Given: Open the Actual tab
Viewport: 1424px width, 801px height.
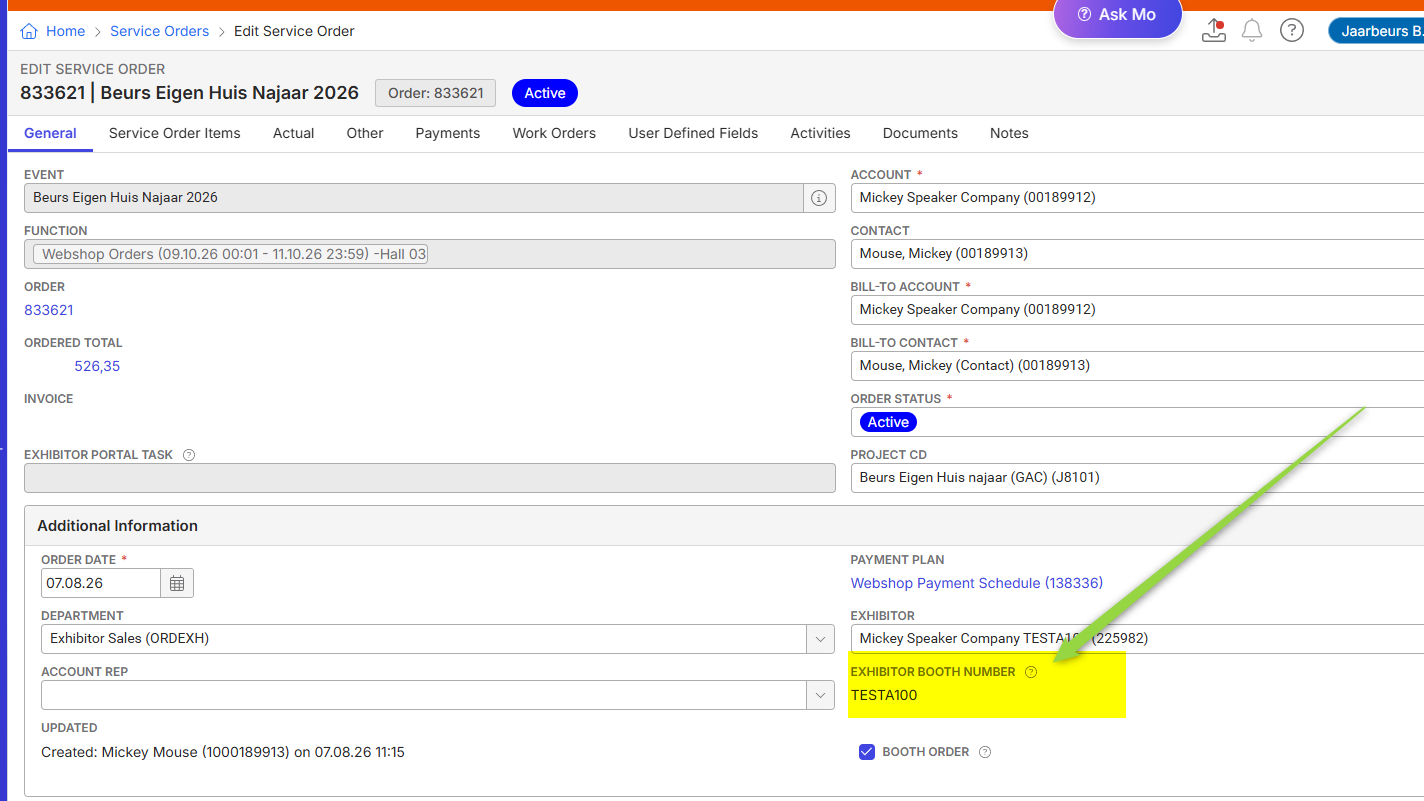Looking at the screenshot, I should tap(294, 133).
